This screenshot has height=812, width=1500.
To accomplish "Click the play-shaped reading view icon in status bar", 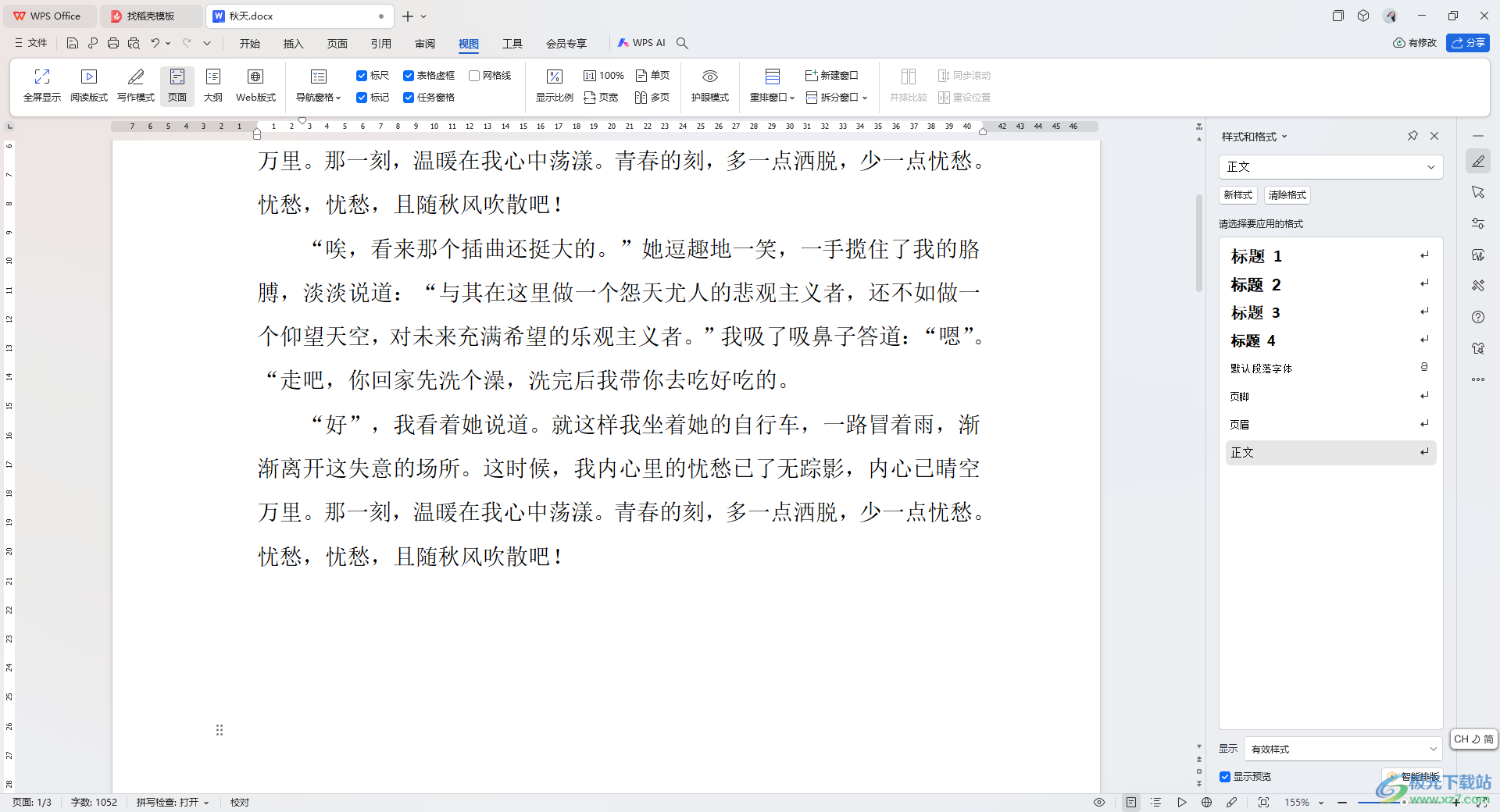I will 1182,803.
